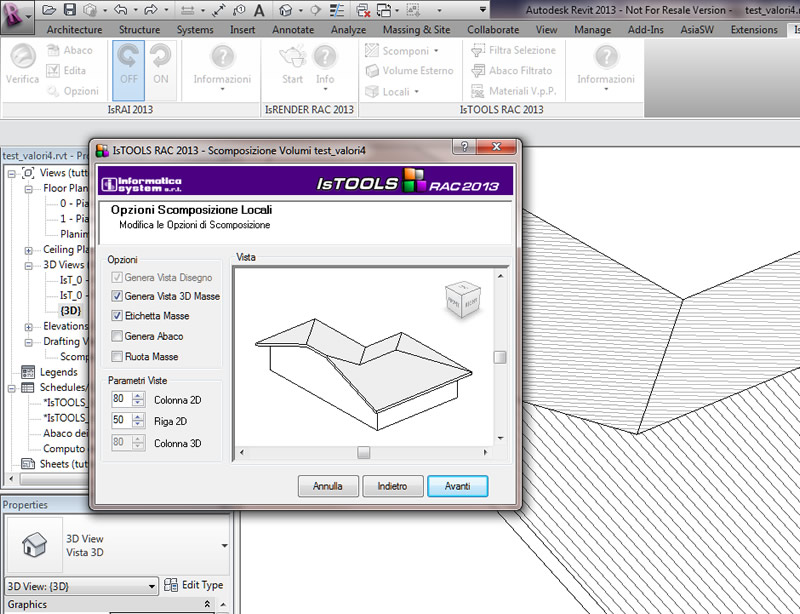Enable the Genera Abaco checkbox

click(x=118, y=336)
